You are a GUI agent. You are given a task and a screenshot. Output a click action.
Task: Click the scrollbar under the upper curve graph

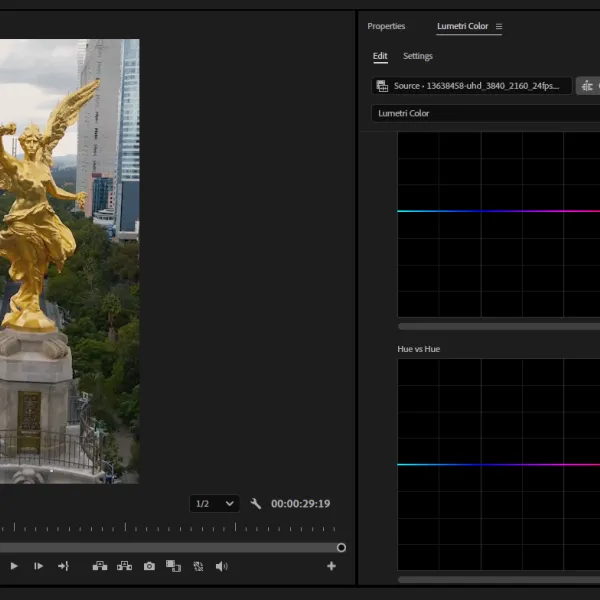point(499,326)
